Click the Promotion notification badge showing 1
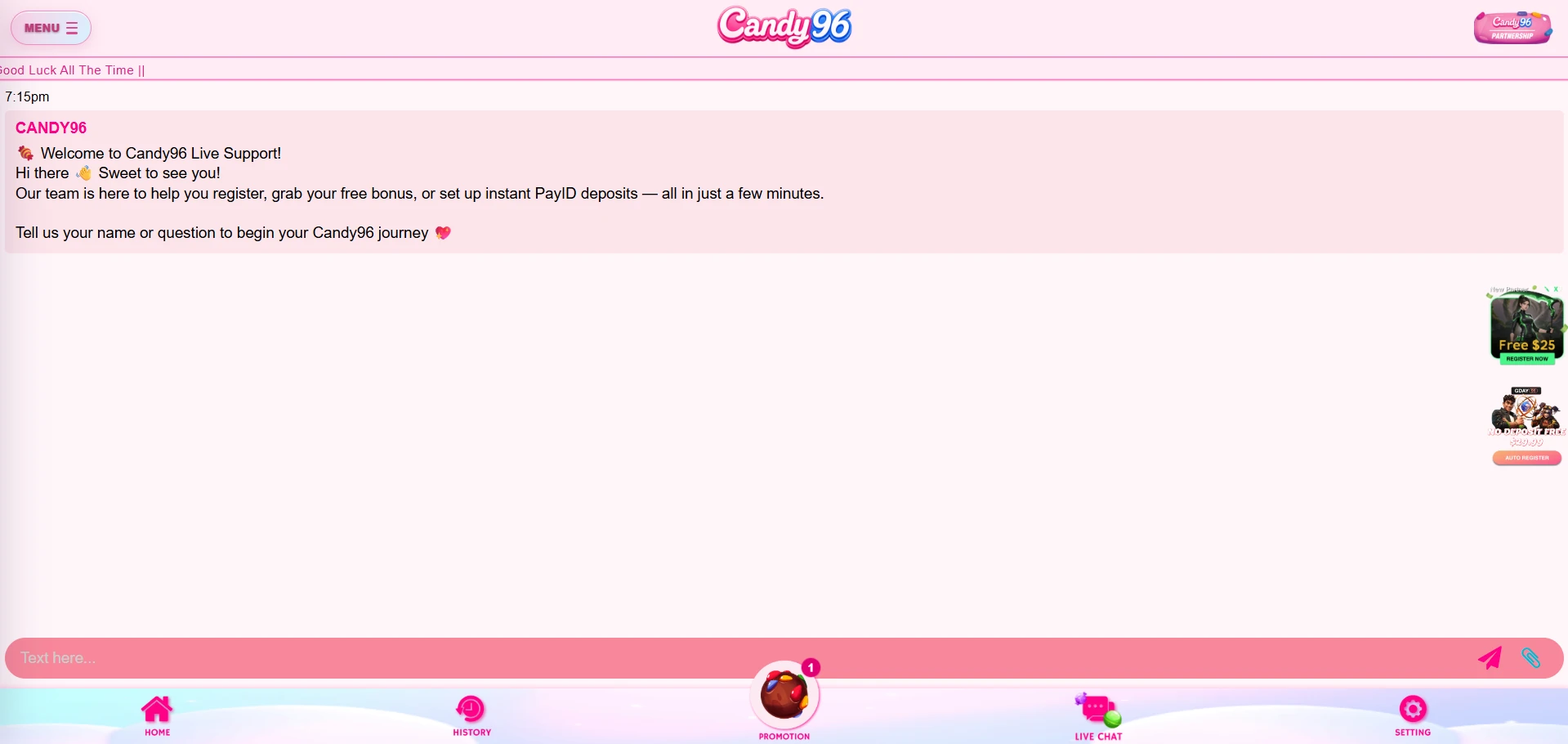This screenshot has width=1568, height=744. 811,668
